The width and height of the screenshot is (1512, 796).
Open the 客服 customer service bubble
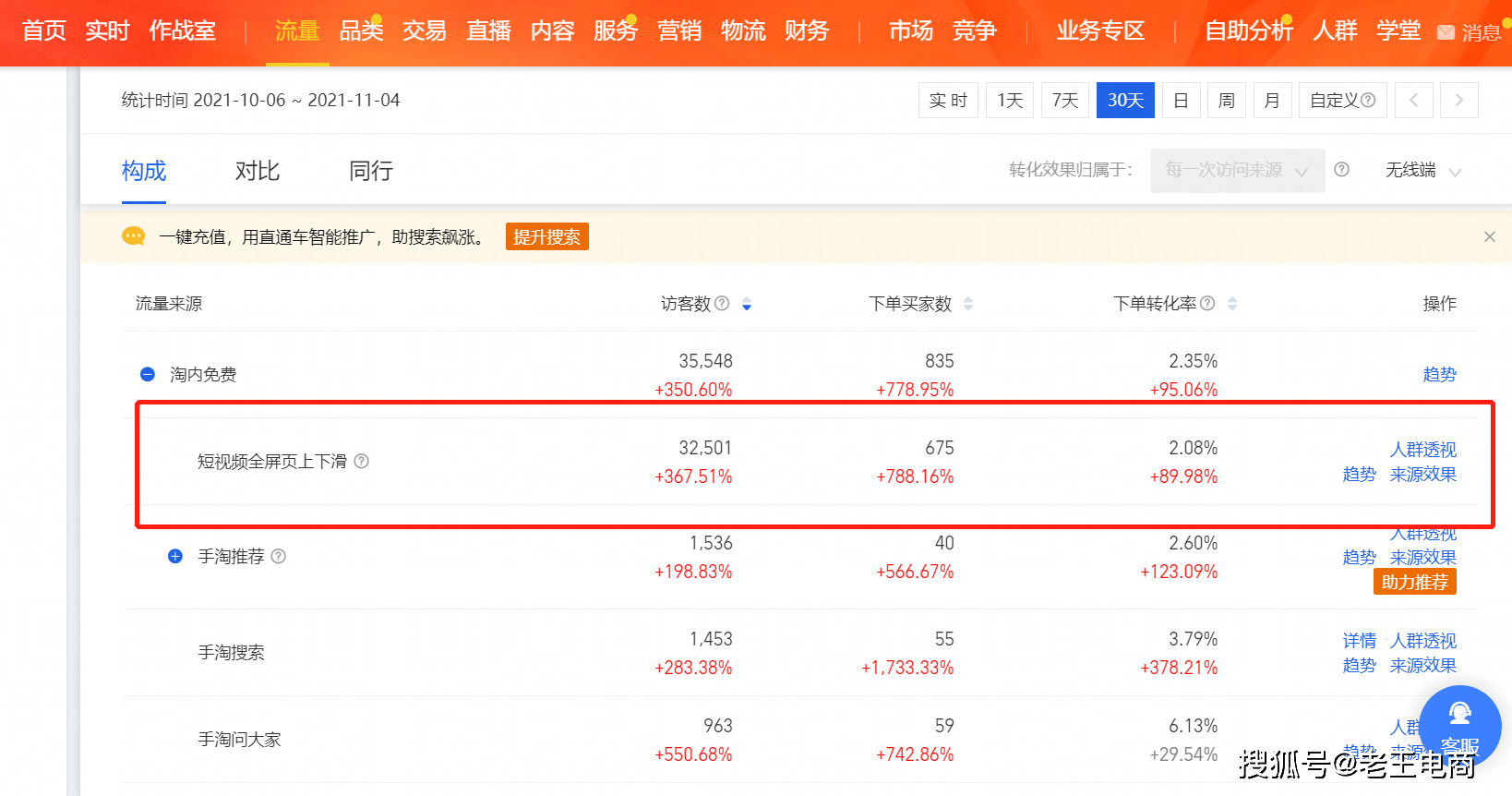(x=1459, y=726)
